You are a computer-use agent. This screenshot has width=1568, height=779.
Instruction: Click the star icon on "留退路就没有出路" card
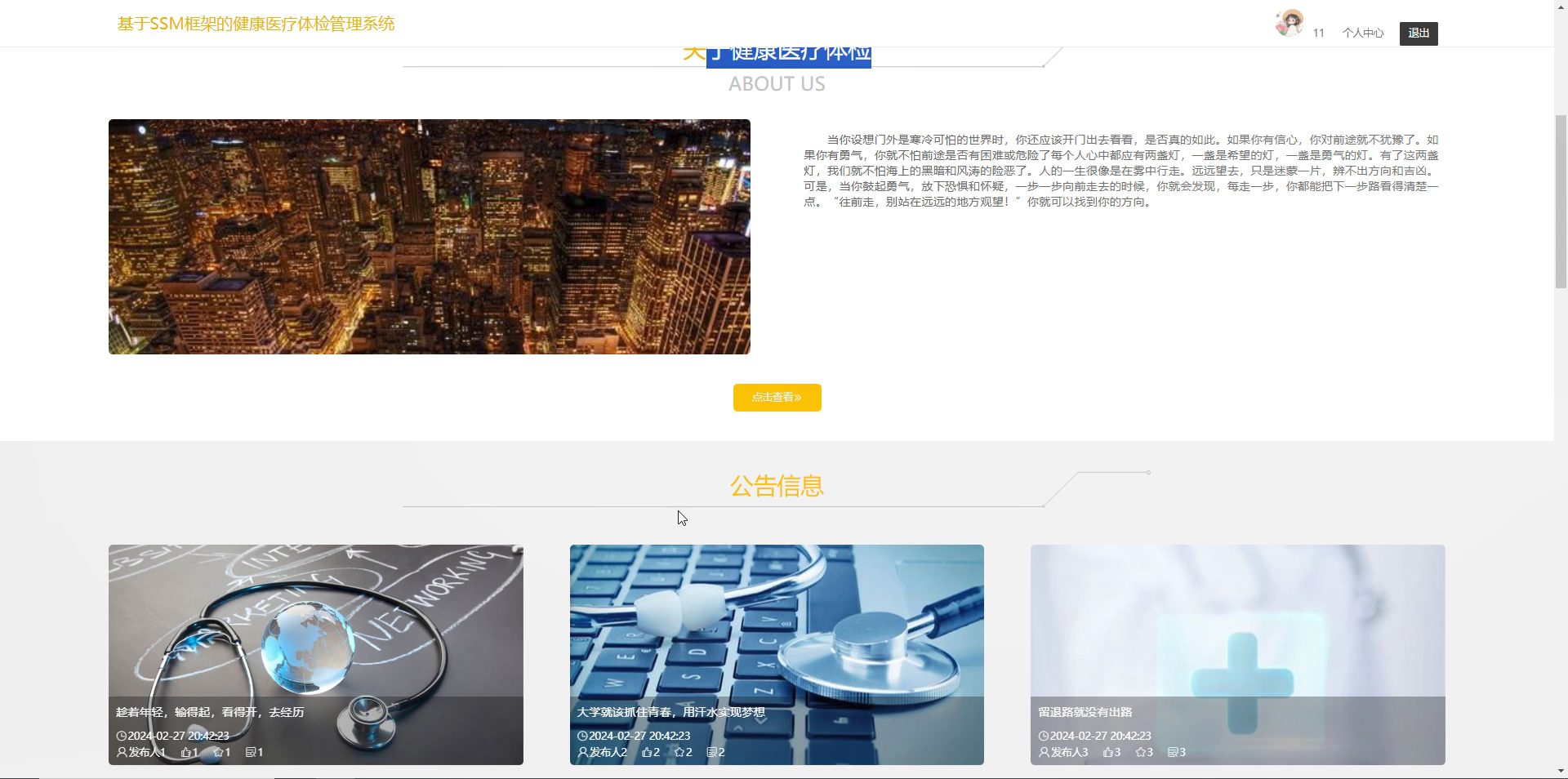[1143, 752]
